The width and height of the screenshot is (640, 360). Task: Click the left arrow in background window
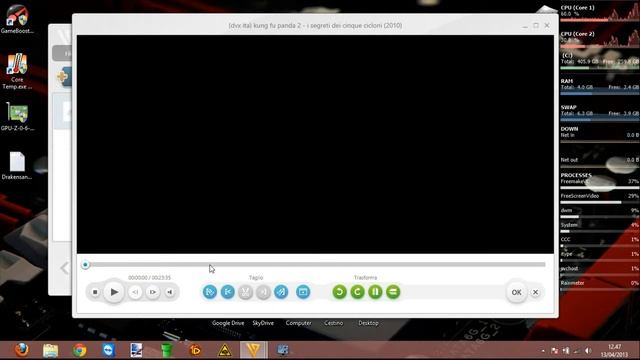(64, 268)
